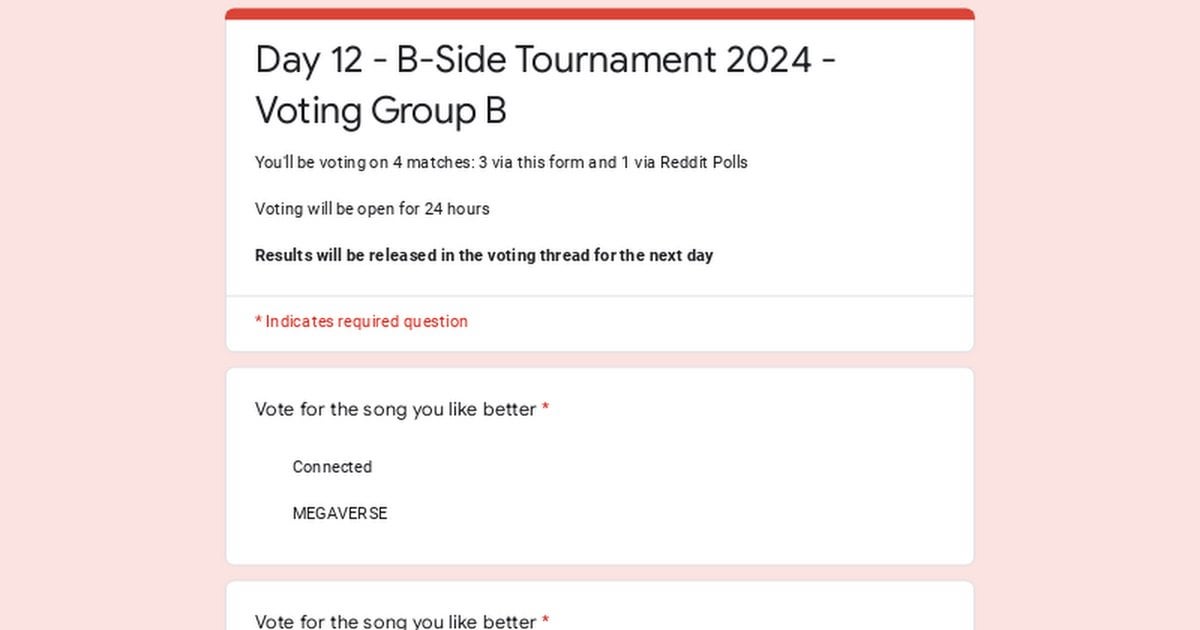1200x630 pixels.
Task: Click the divider line above the required notice
Action: pos(600,296)
